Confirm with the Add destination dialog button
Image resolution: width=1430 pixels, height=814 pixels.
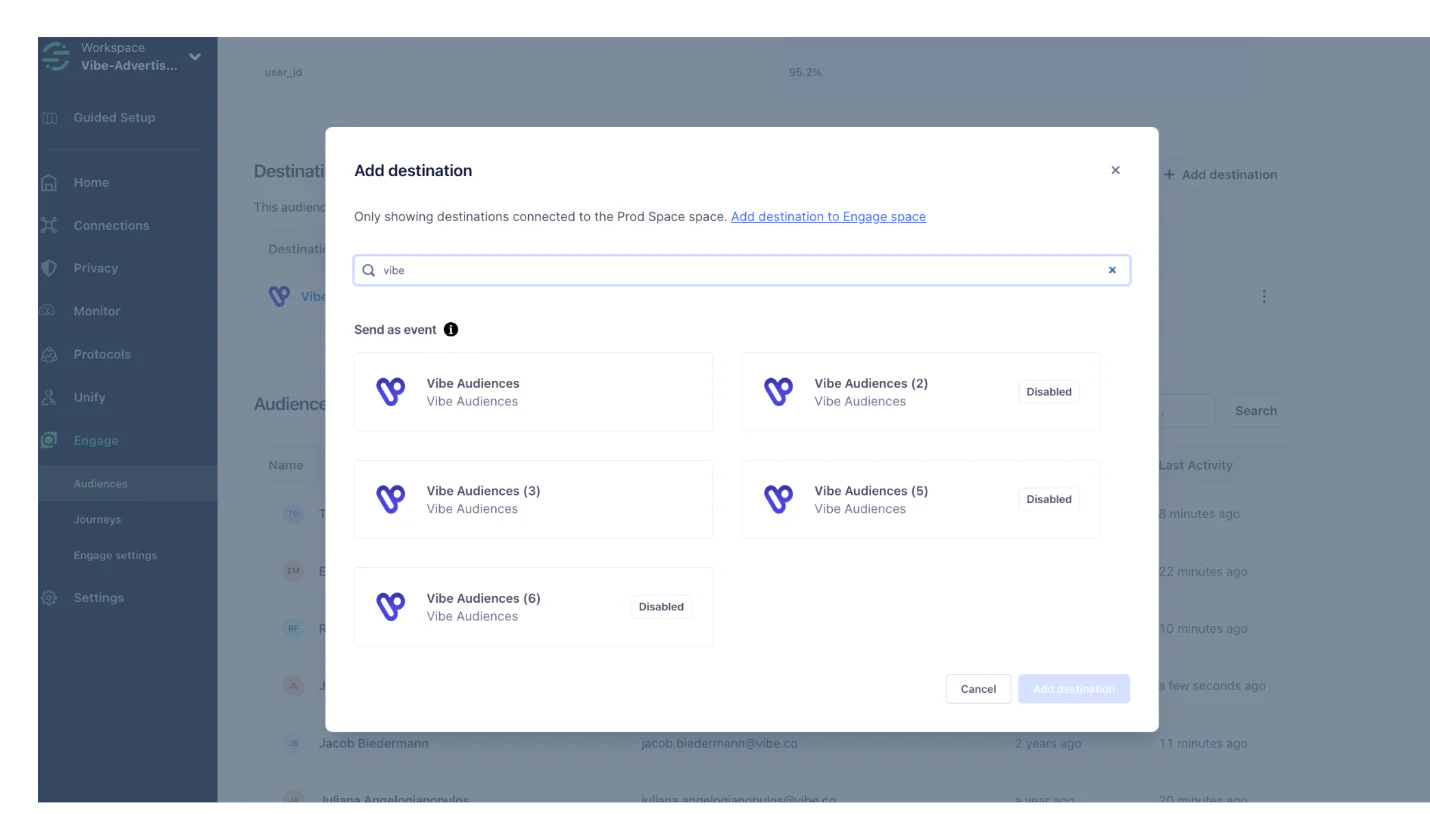click(x=1074, y=689)
